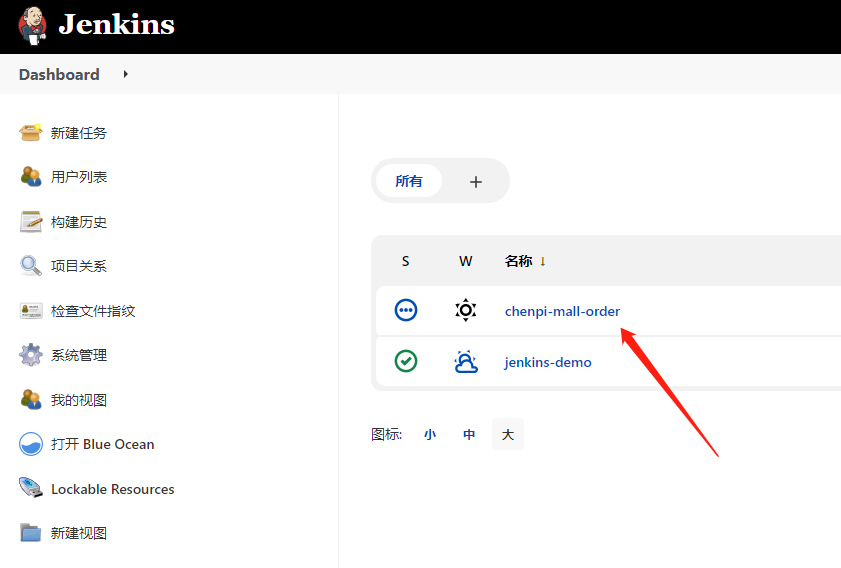
Task: Open the 用户列表 link
Action: click(79, 177)
